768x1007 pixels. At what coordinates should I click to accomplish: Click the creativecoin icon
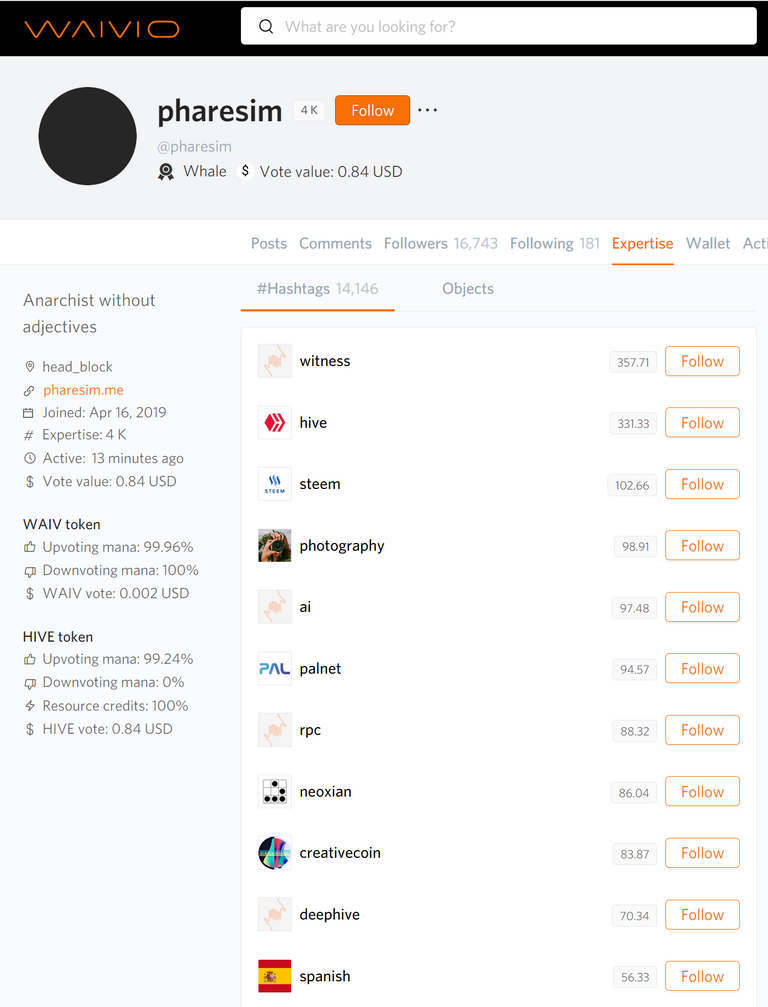[275, 853]
